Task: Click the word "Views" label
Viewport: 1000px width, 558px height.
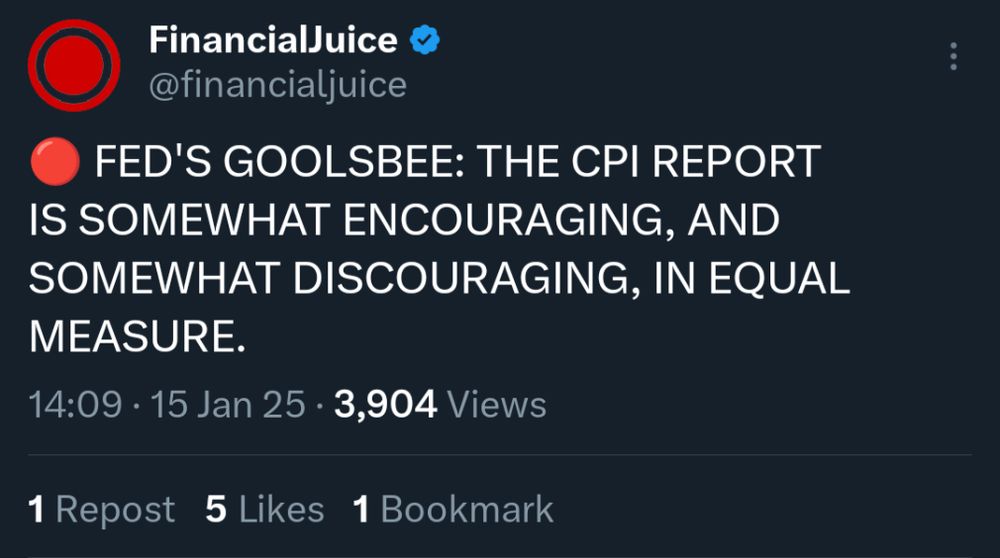Action: (497, 405)
